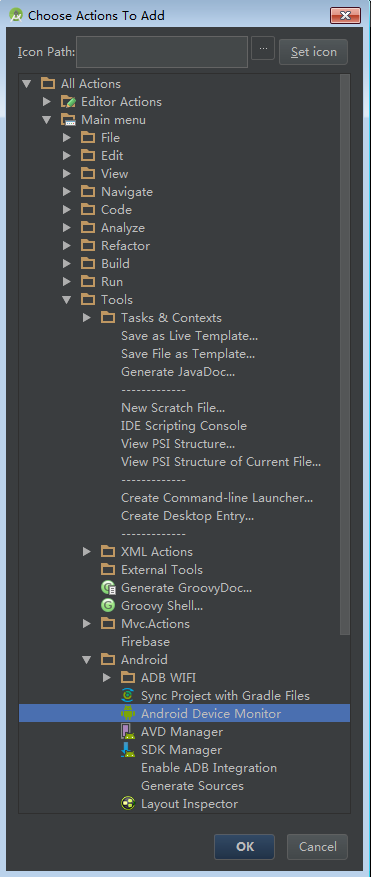Screen dimensions: 371x877
Task: Close the Choose Actions To Add dialog
Action: (345, 15)
